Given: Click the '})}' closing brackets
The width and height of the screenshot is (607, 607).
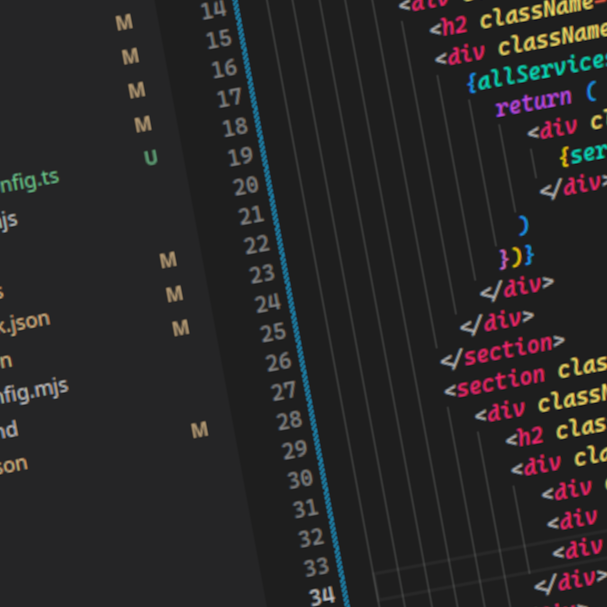Looking at the screenshot, I should (517, 257).
